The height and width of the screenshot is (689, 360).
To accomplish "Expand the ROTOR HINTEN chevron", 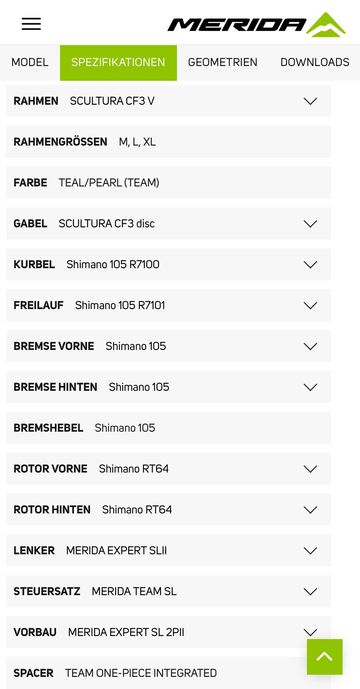I will coord(310,510).
